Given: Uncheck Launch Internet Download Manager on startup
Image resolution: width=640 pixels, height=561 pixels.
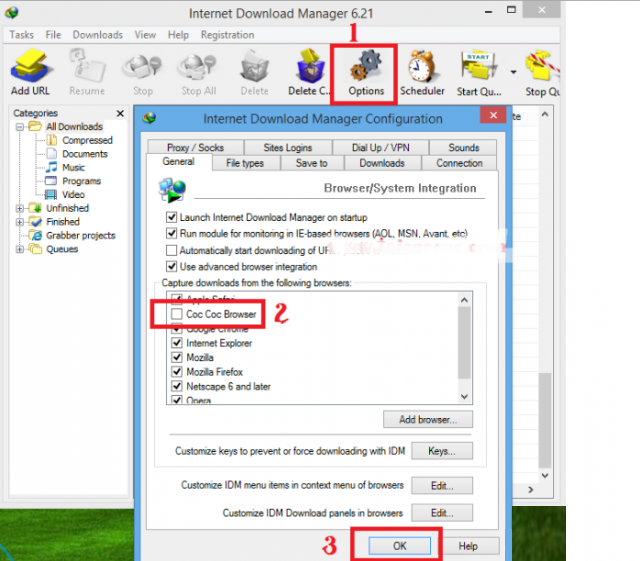Looking at the screenshot, I should point(169,217).
